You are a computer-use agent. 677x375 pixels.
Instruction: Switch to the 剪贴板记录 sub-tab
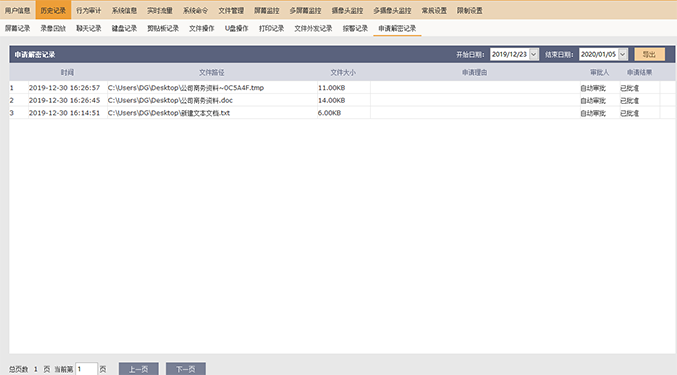(163, 28)
